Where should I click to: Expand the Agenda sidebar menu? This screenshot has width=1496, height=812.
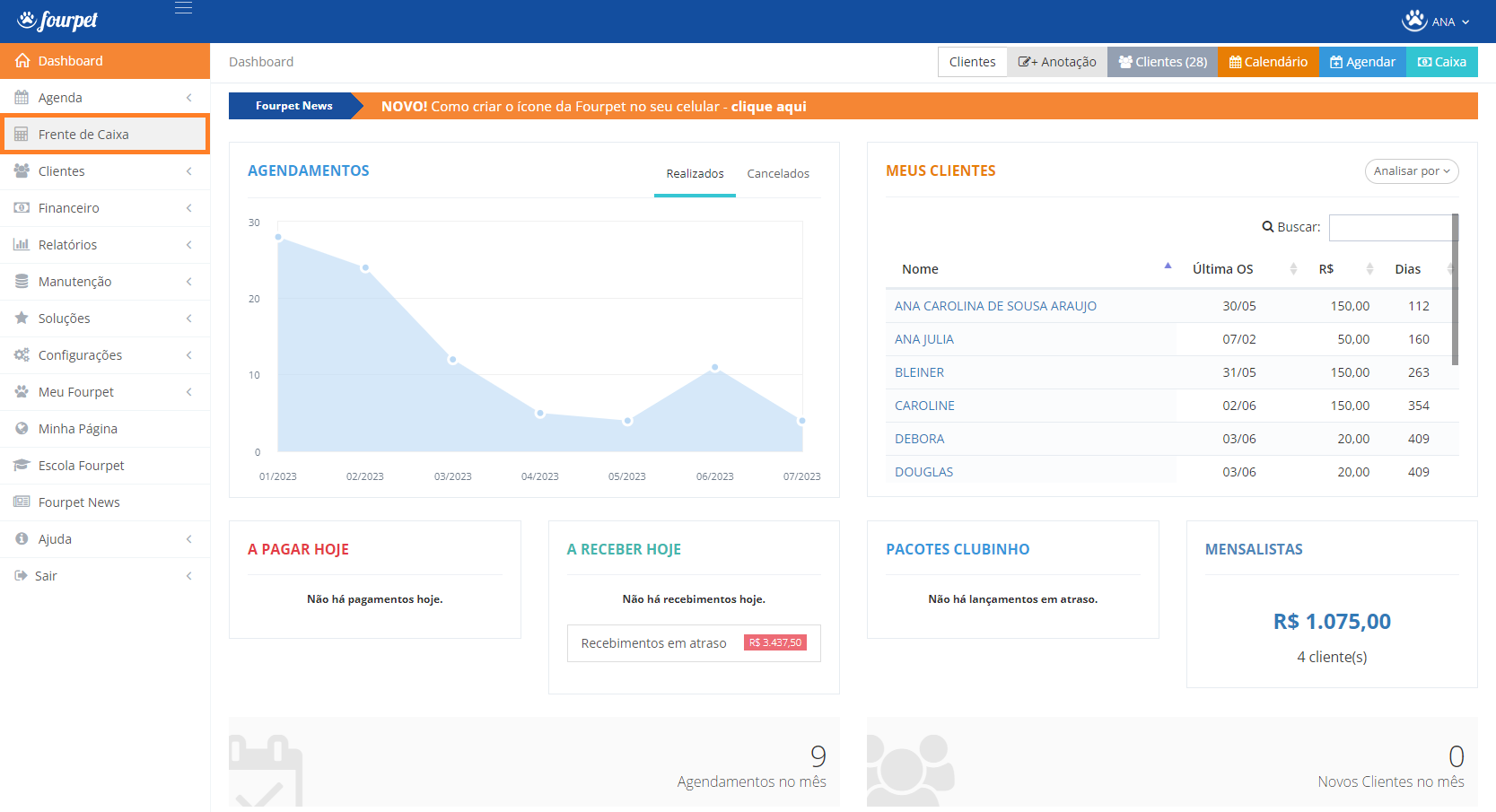[189, 98]
